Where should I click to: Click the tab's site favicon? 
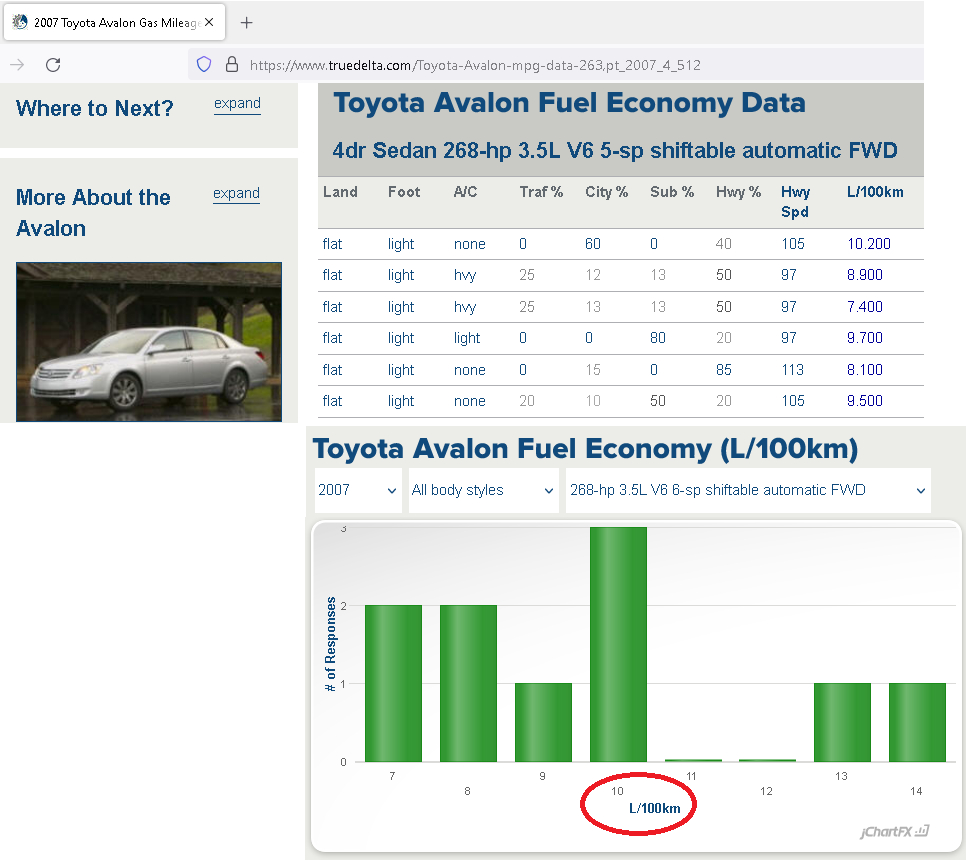pos(20,22)
